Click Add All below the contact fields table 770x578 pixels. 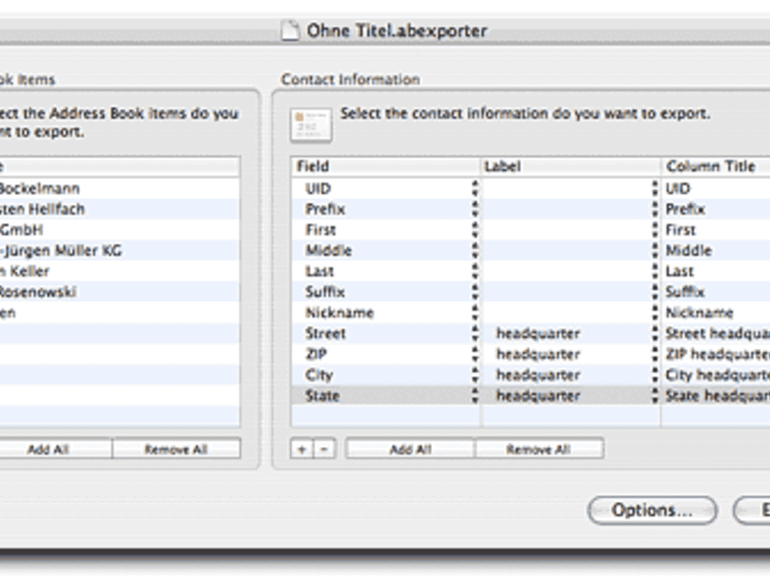pos(410,449)
